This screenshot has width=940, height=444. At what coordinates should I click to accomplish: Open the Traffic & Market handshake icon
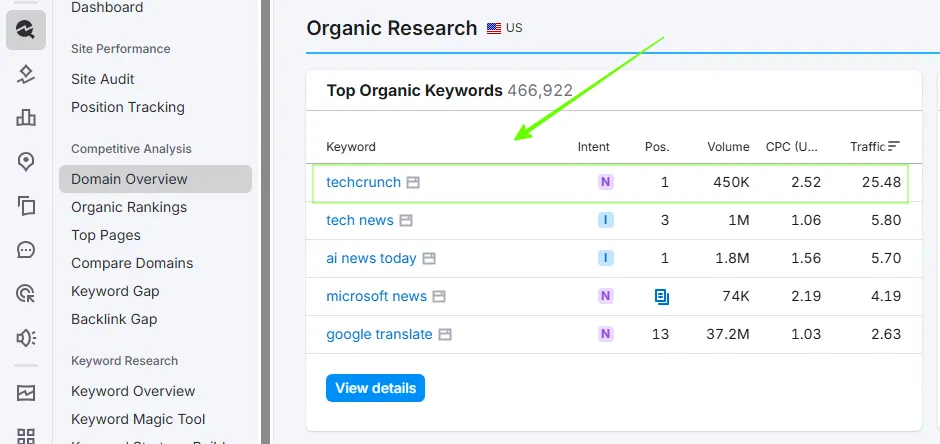point(26,74)
